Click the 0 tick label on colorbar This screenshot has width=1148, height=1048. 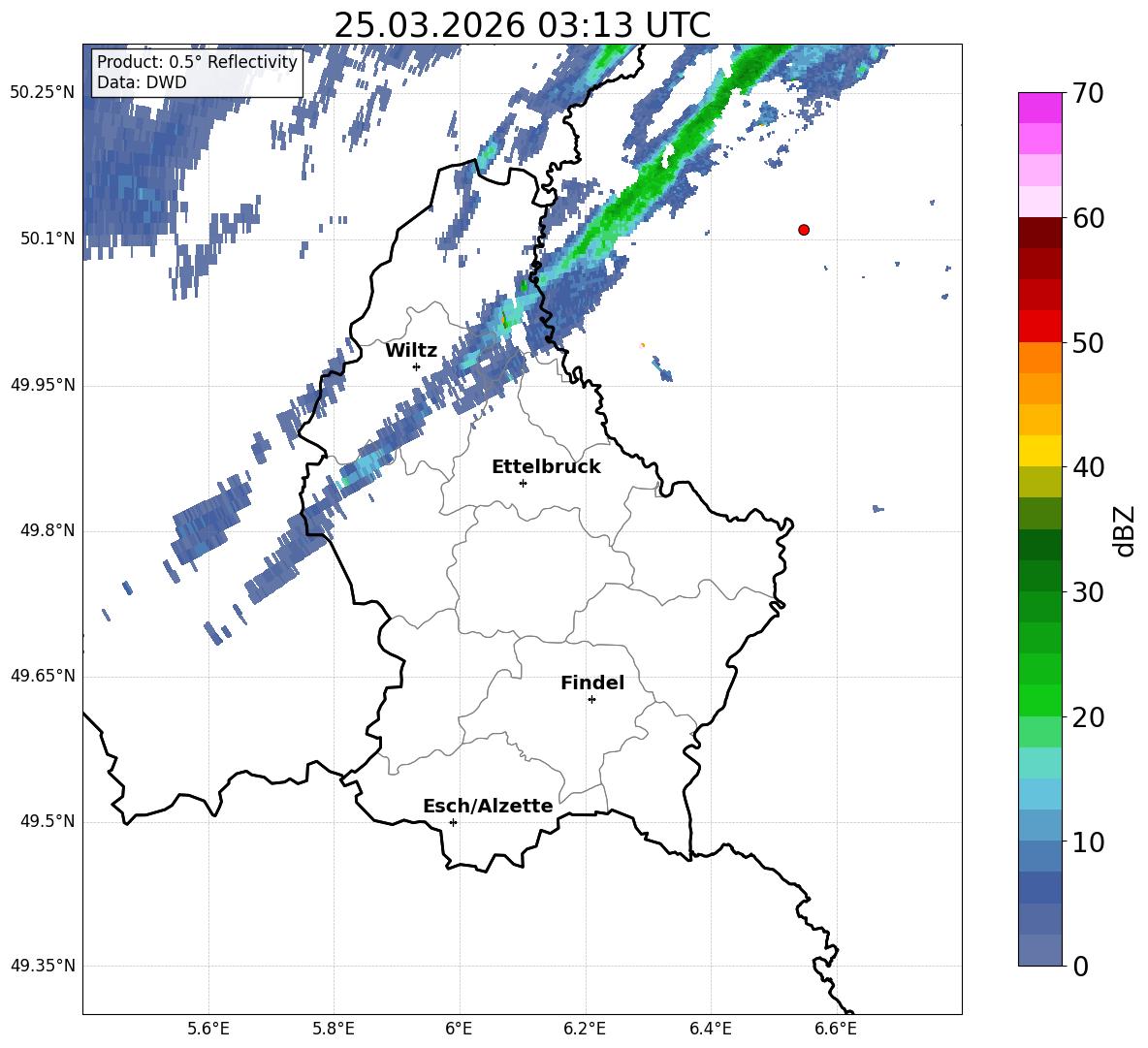[x=1079, y=967]
